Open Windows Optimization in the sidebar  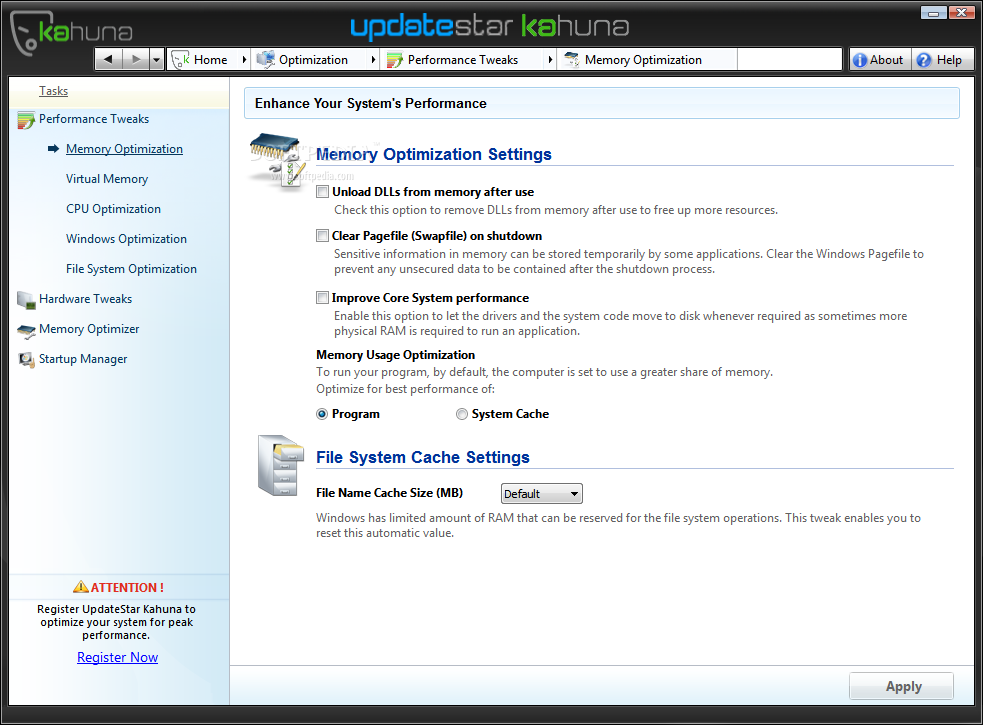(127, 239)
